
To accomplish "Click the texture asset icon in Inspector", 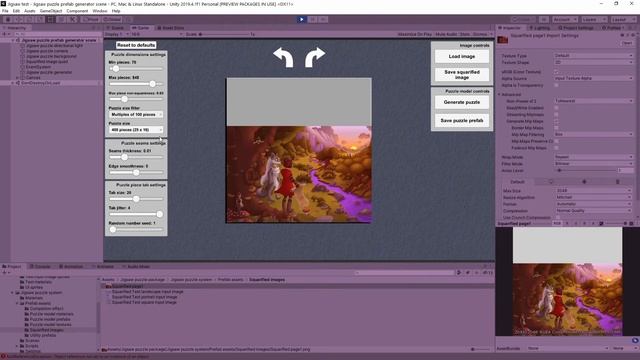I will 503,39.
